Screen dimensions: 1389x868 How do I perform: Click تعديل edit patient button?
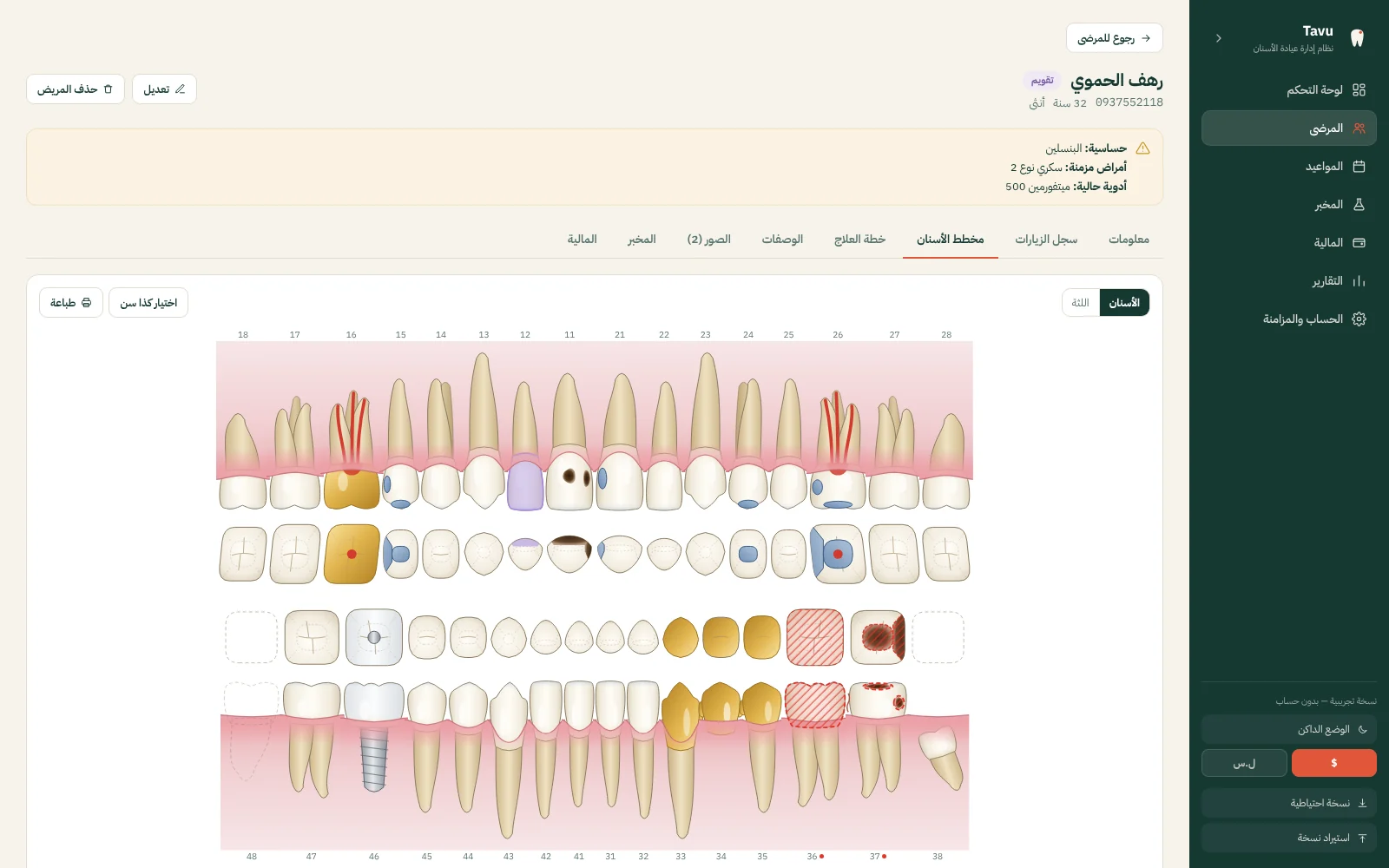[x=164, y=89]
